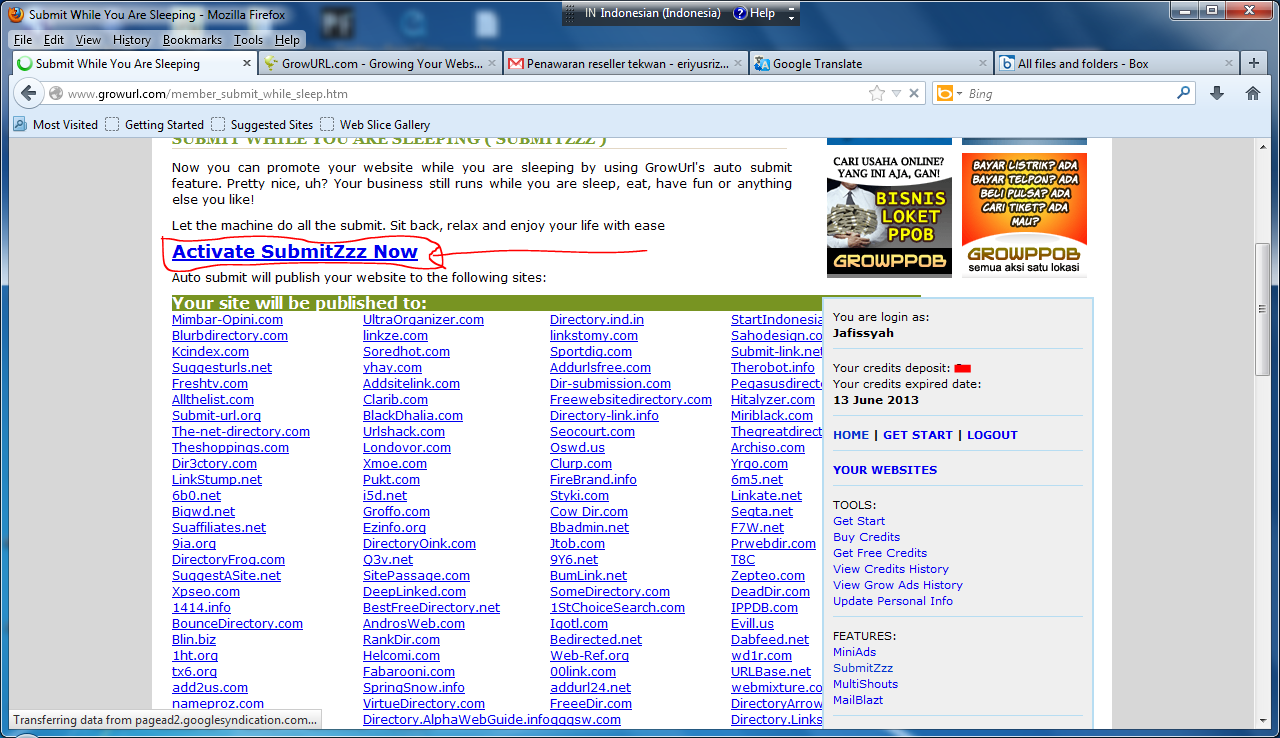Click the search magnifier icon
Screen dimensions: 1280x738
point(1184,93)
